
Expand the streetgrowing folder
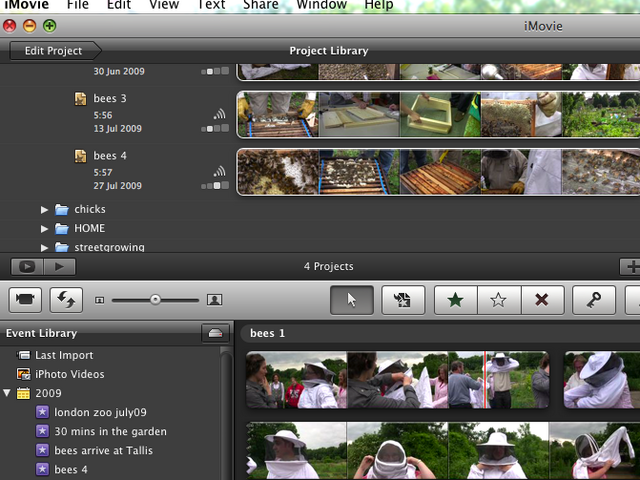coord(44,248)
